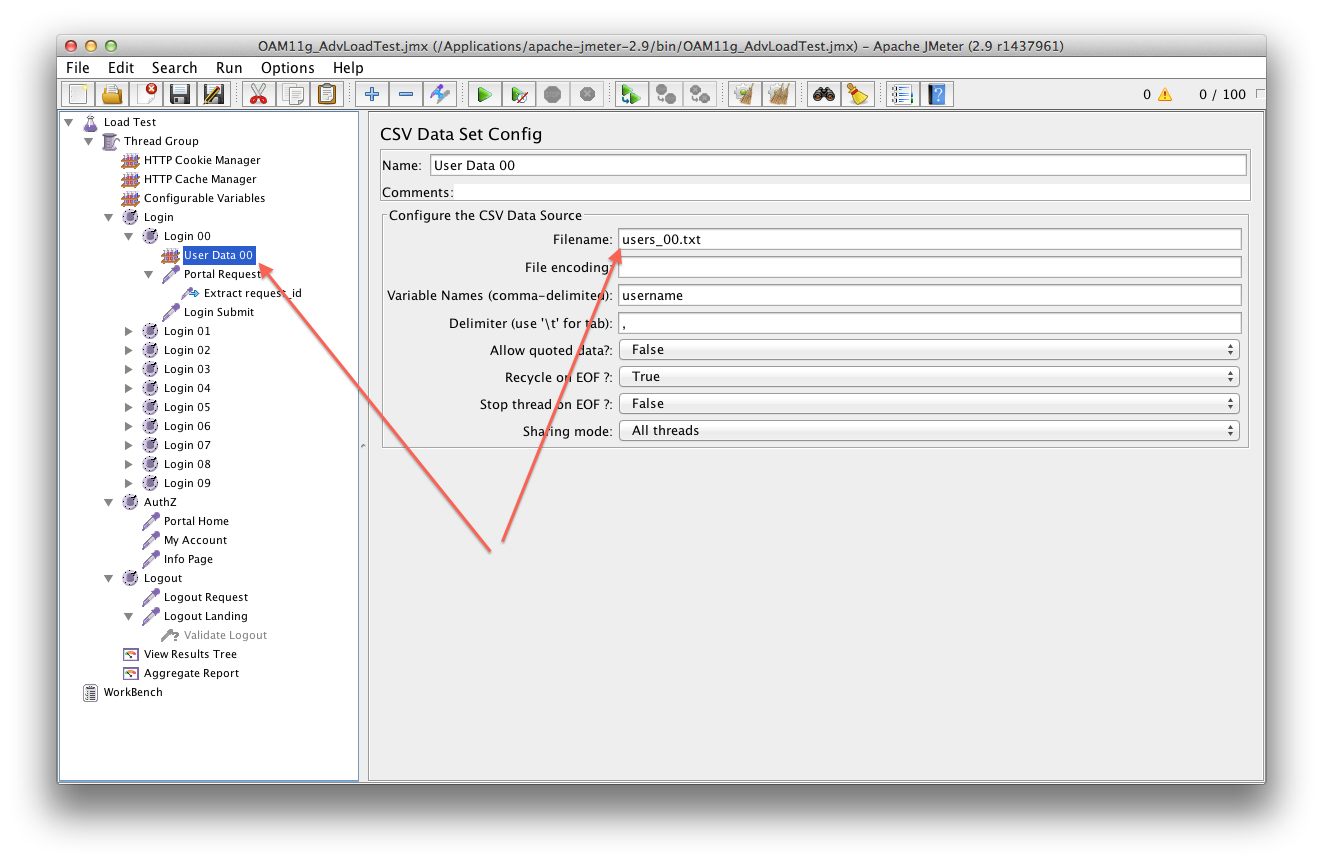Click the Remote Start All icon

[631, 94]
